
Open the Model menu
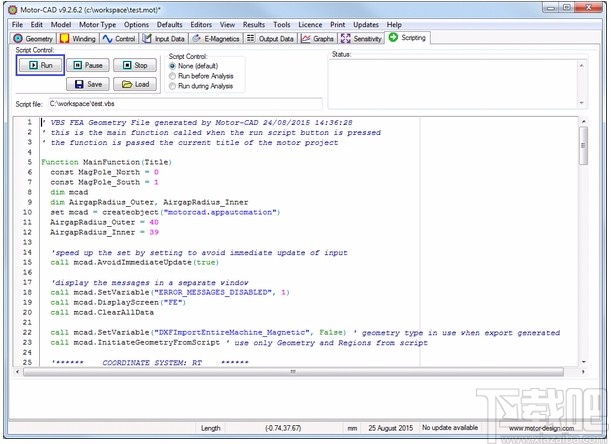(x=61, y=25)
